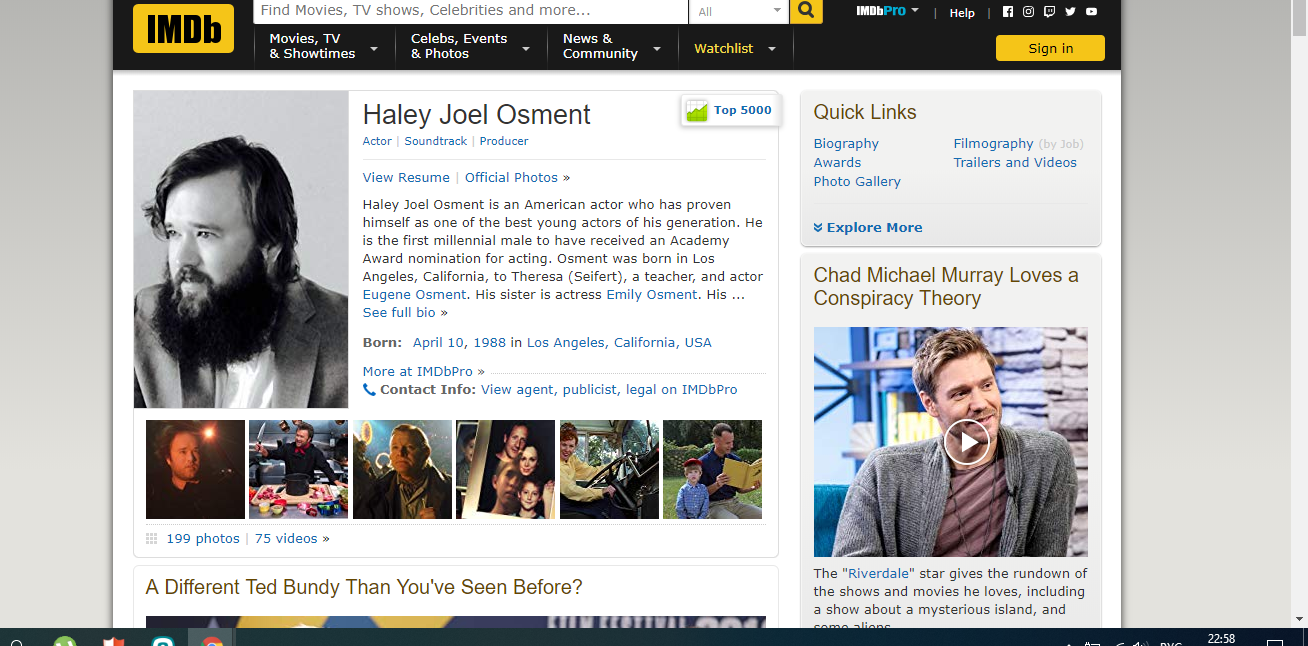Screen dimensions: 1308x646
Task: Open the Official Photos link
Action: 511,178
